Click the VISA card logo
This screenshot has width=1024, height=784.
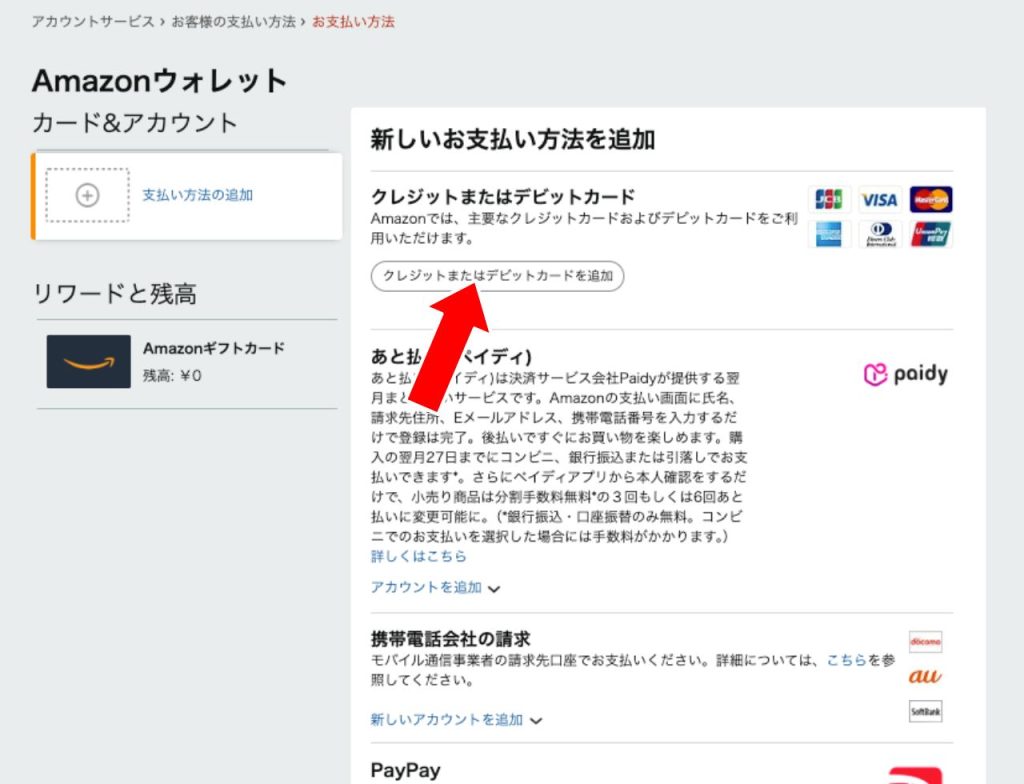tap(879, 199)
